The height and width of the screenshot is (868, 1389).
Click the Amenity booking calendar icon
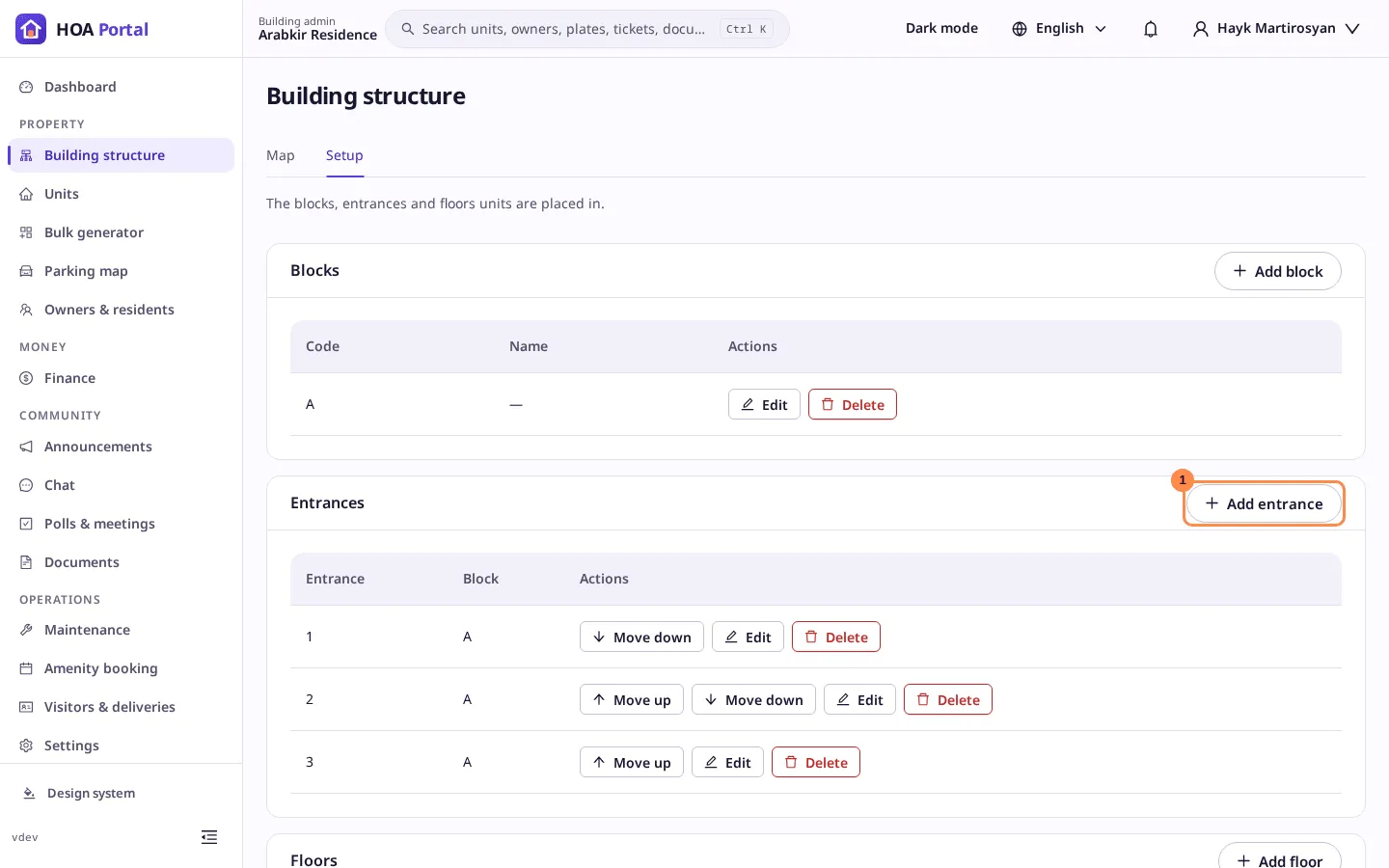coord(26,668)
